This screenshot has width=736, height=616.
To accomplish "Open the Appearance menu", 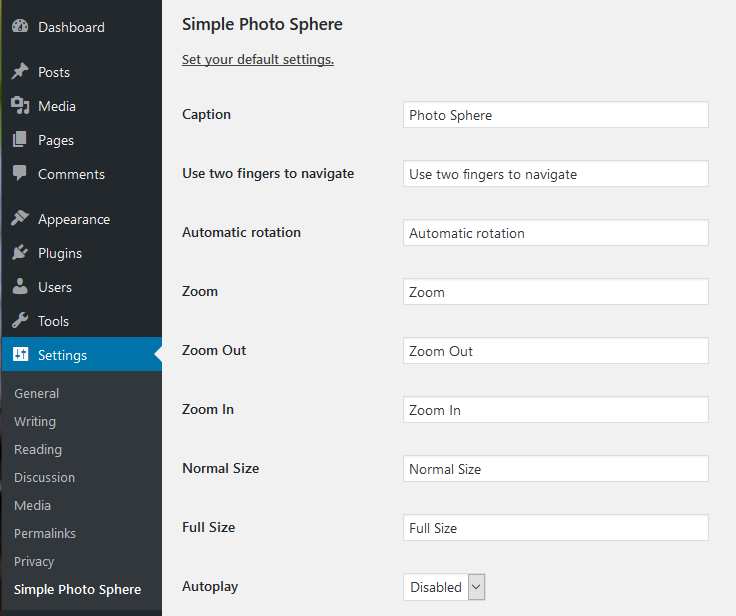I will (82, 219).
